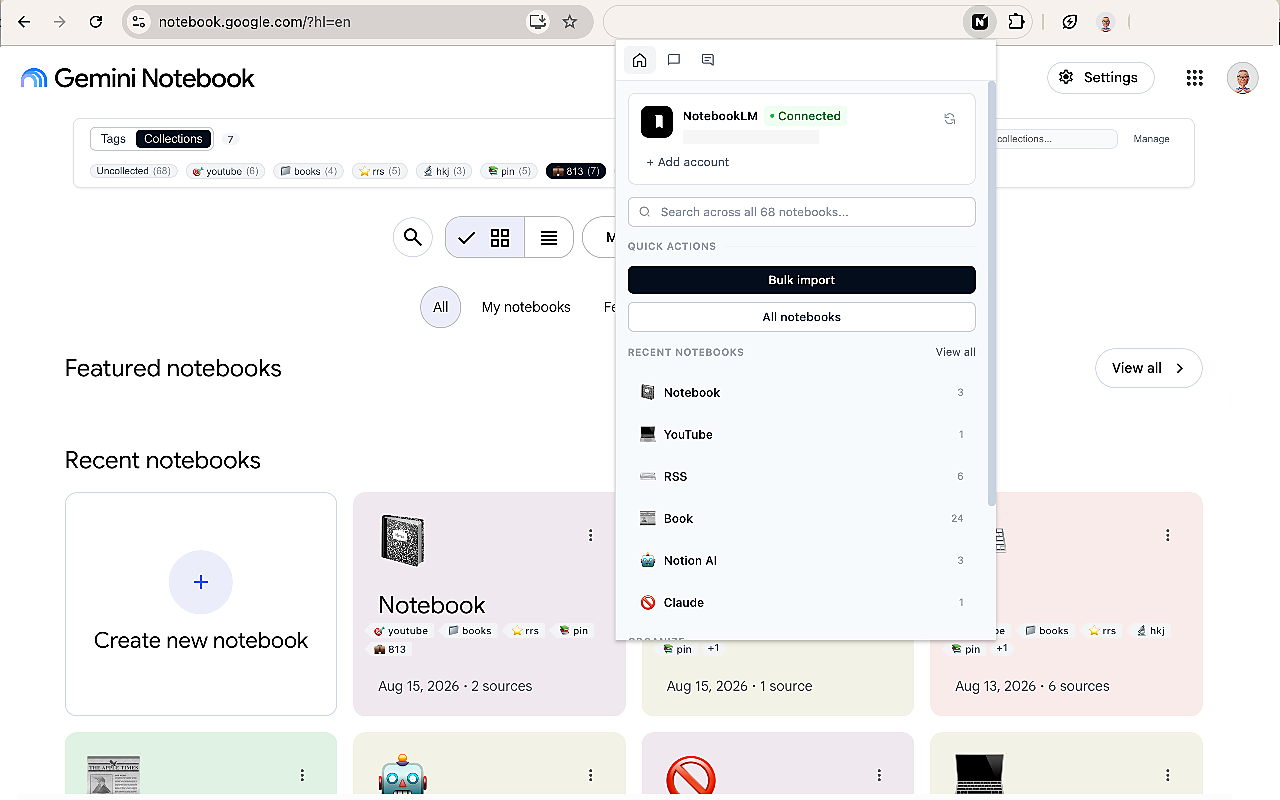Open Settings with the gear button
Image resolution: width=1280 pixels, height=800 pixels.
click(x=1100, y=77)
